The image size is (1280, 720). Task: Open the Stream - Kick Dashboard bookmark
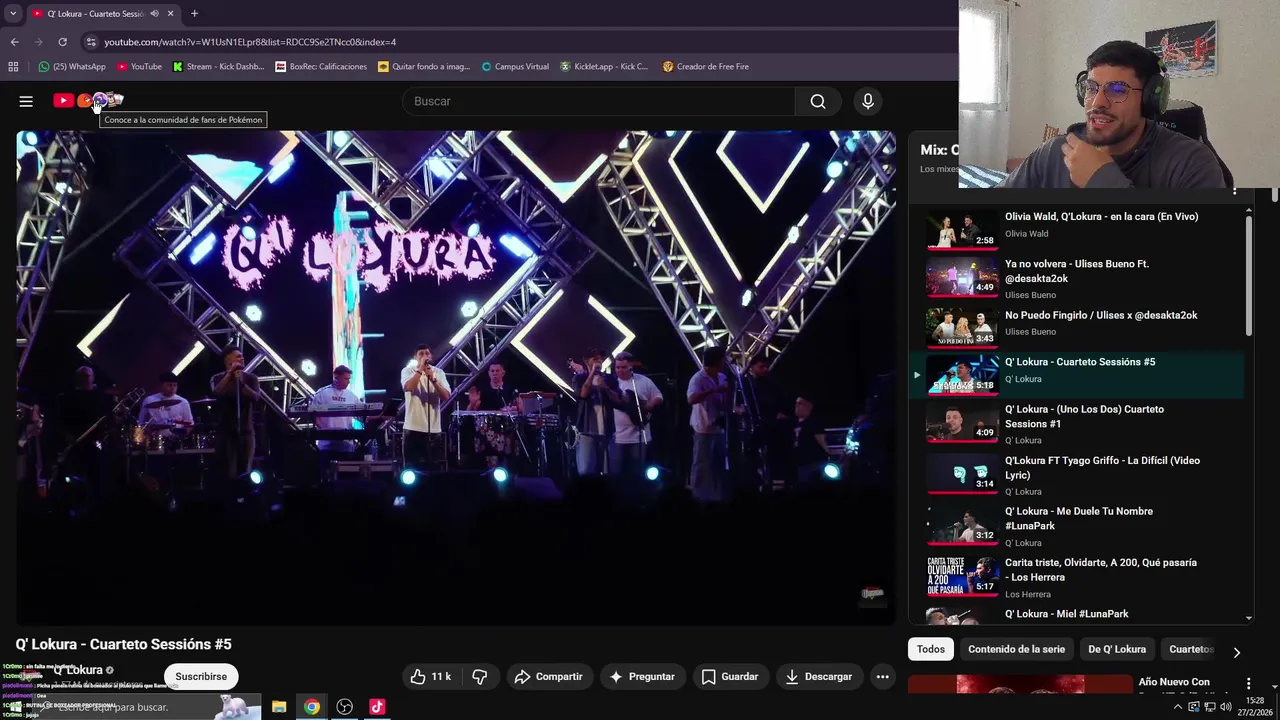click(218, 66)
